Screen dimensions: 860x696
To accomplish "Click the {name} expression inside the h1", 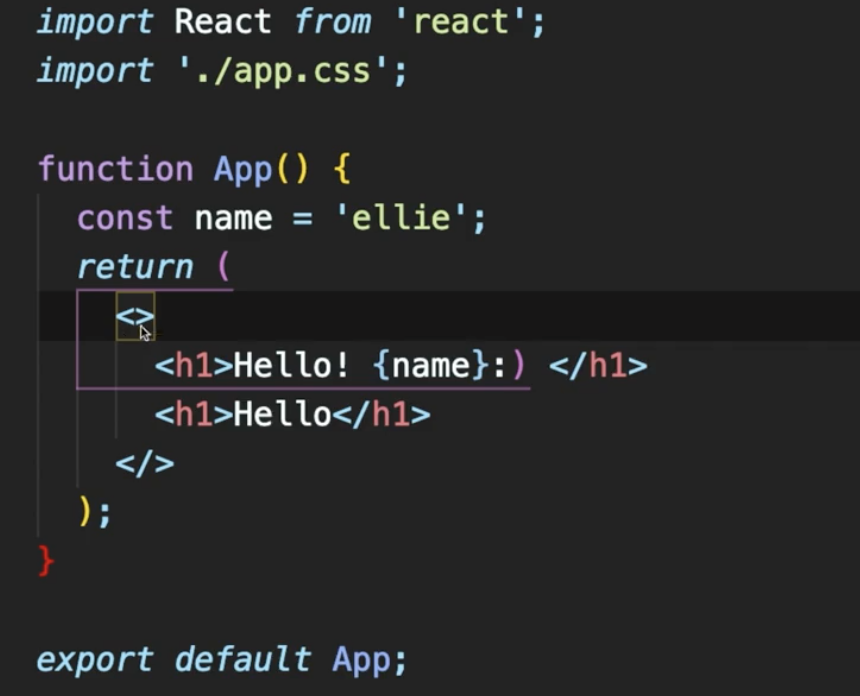I will (x=431, y=365).
